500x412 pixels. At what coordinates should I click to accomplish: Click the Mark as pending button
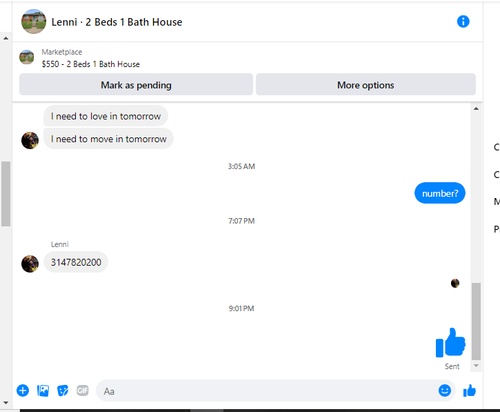(136, 85)
